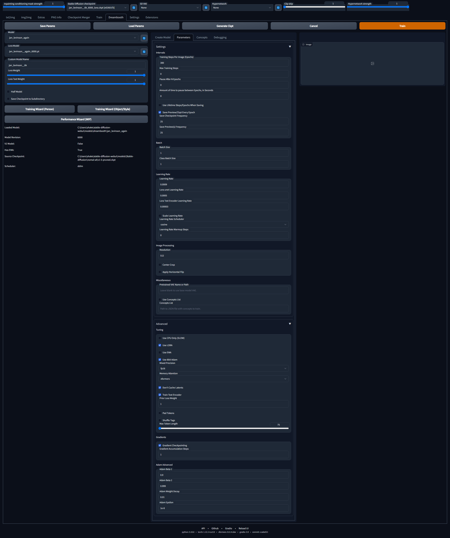Switch to the Concepts tab
This screenshot has width=450, height=538.
point(202,37)
